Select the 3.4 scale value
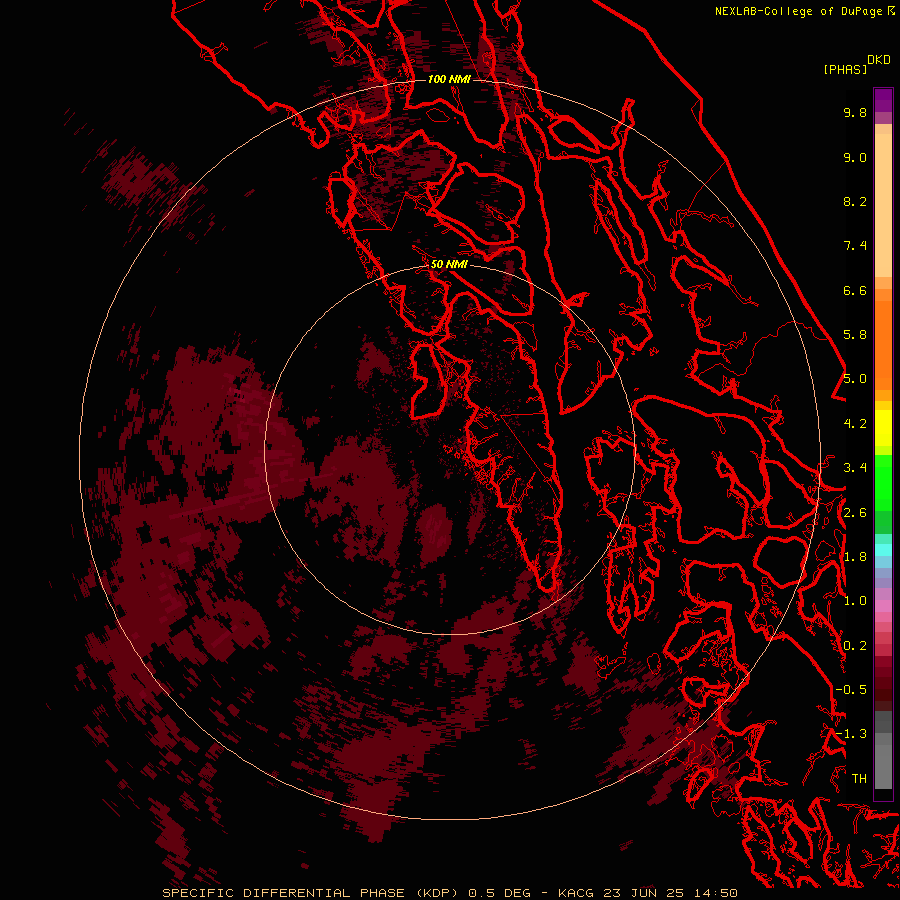The height and width of the screenshot is (900, 900). pyautogui.click(x=855, y=468)
